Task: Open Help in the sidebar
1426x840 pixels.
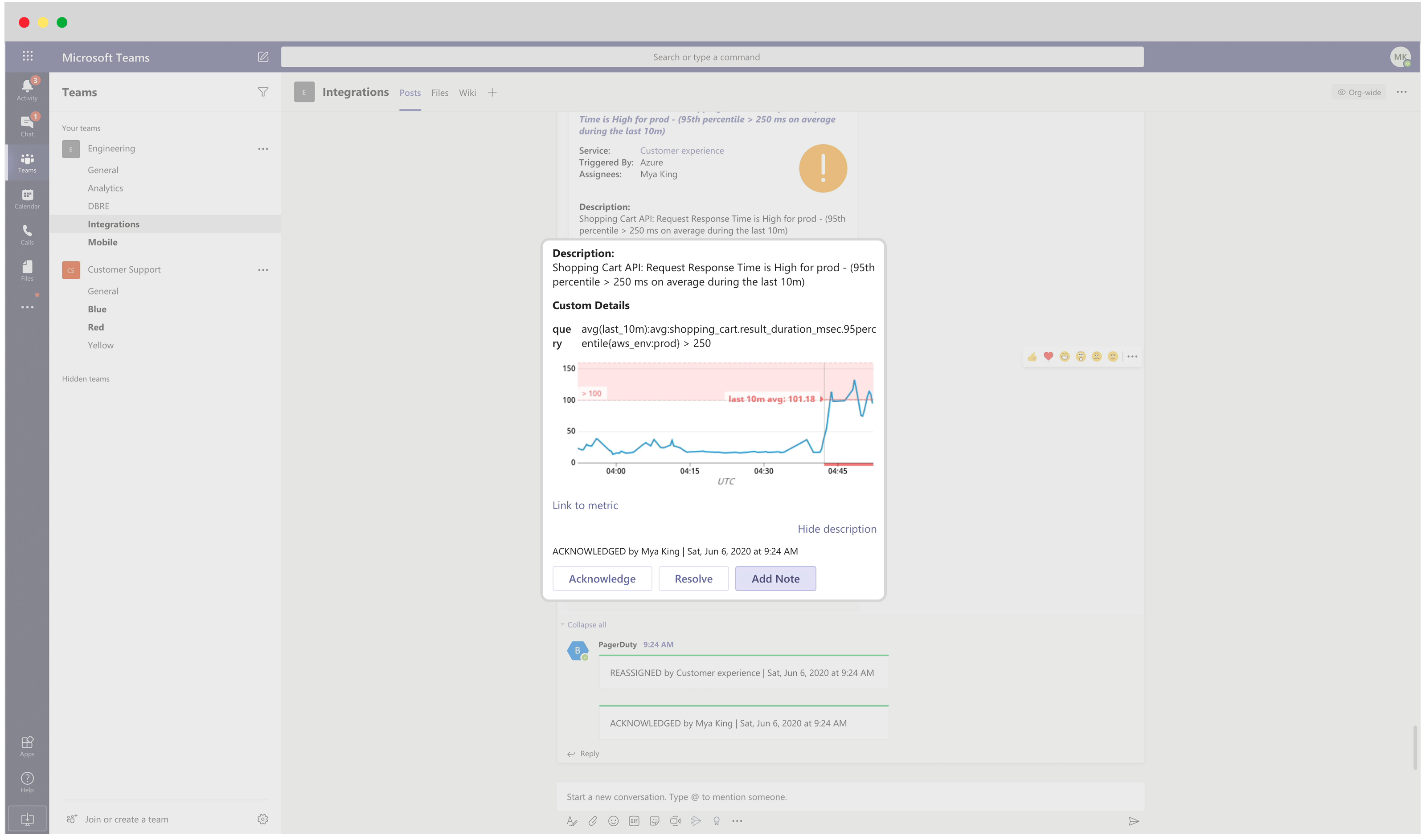Action: [27, 782]
